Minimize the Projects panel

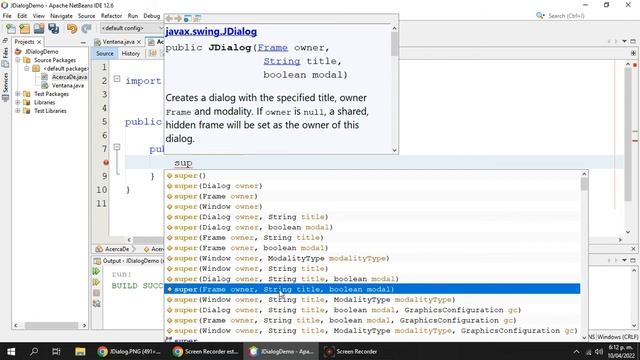pos(83,42)
